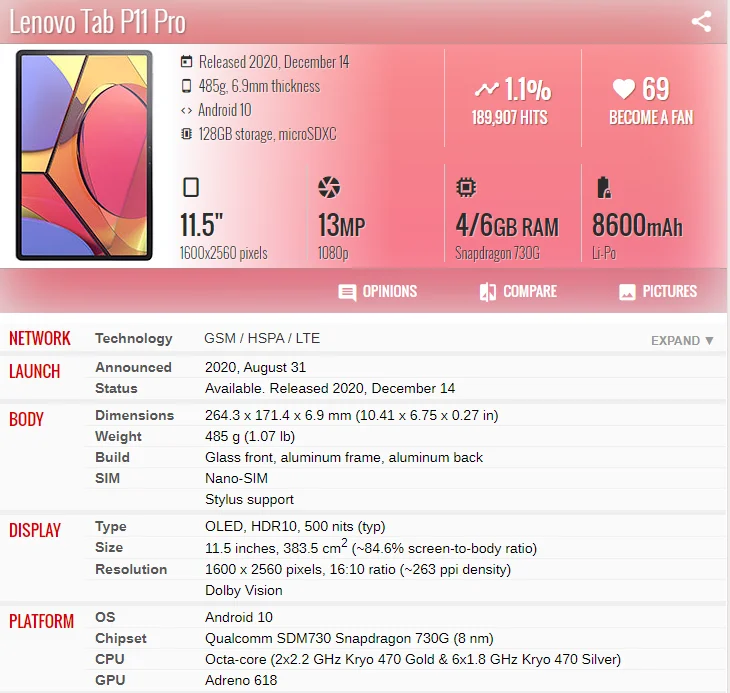The width and height of the screenshot is (730, 693).
Task: Click the storage chip icon beside 128GB
Action: click(186, 134)
